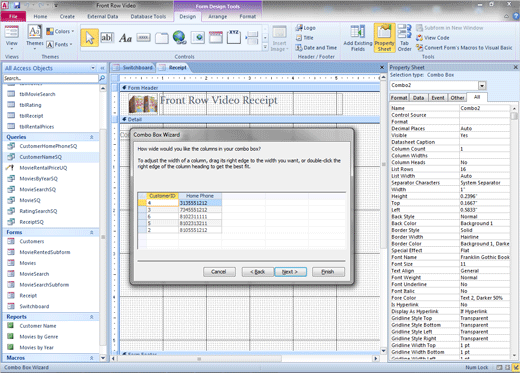The width and height of the screenshot is (520, 373).
Task: Open View Code
Action: pyautogui.click(x=433, y=38)
